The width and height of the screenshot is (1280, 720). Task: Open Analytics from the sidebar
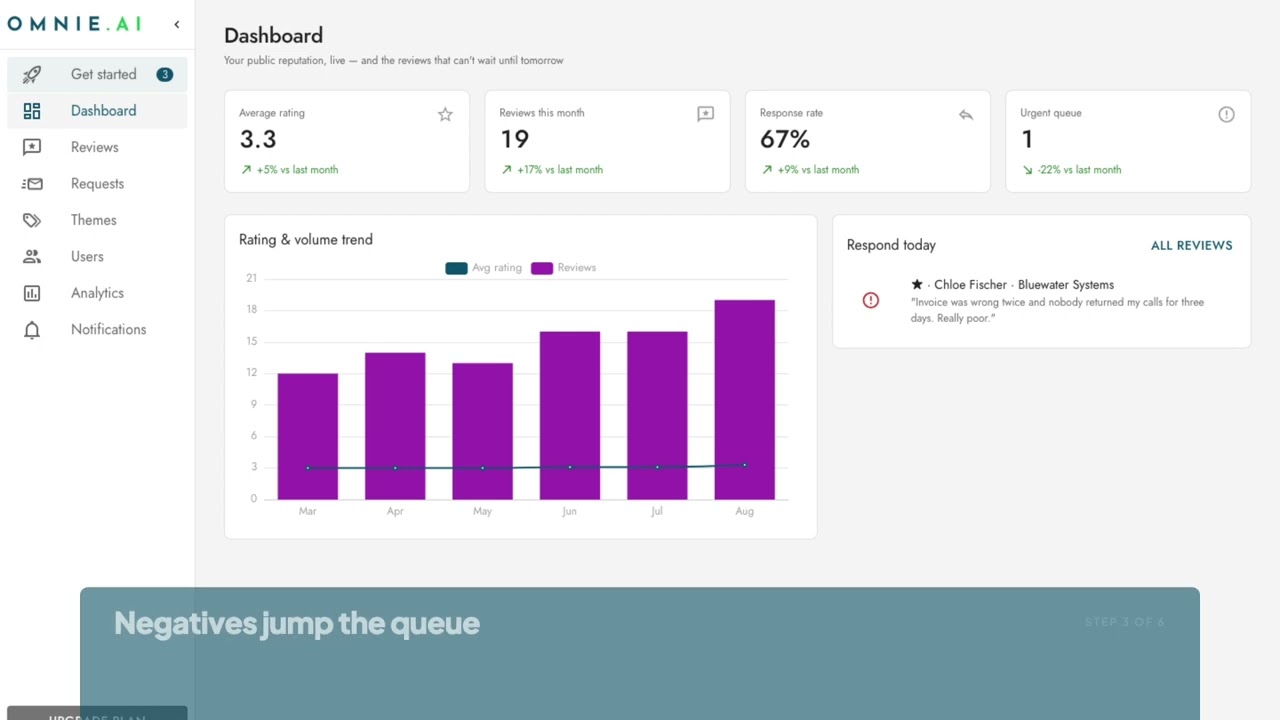click(x=97, y=293)
